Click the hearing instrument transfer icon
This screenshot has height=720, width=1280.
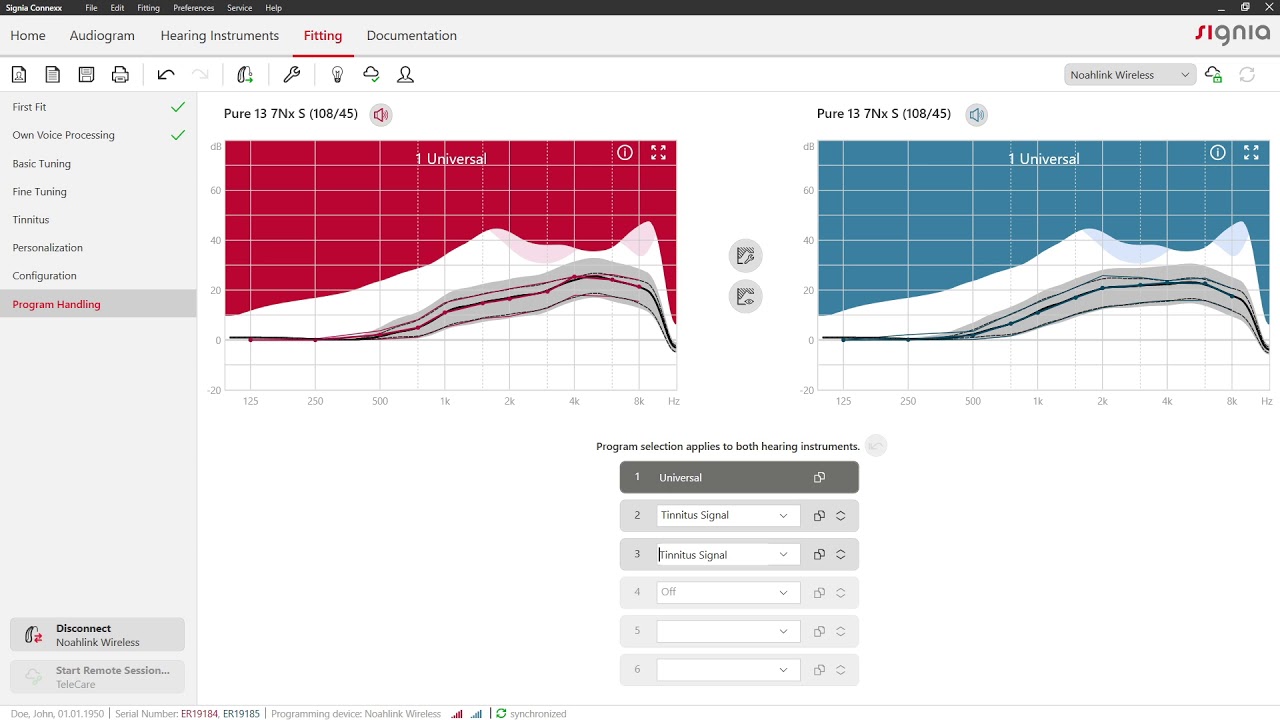point(245,74)
